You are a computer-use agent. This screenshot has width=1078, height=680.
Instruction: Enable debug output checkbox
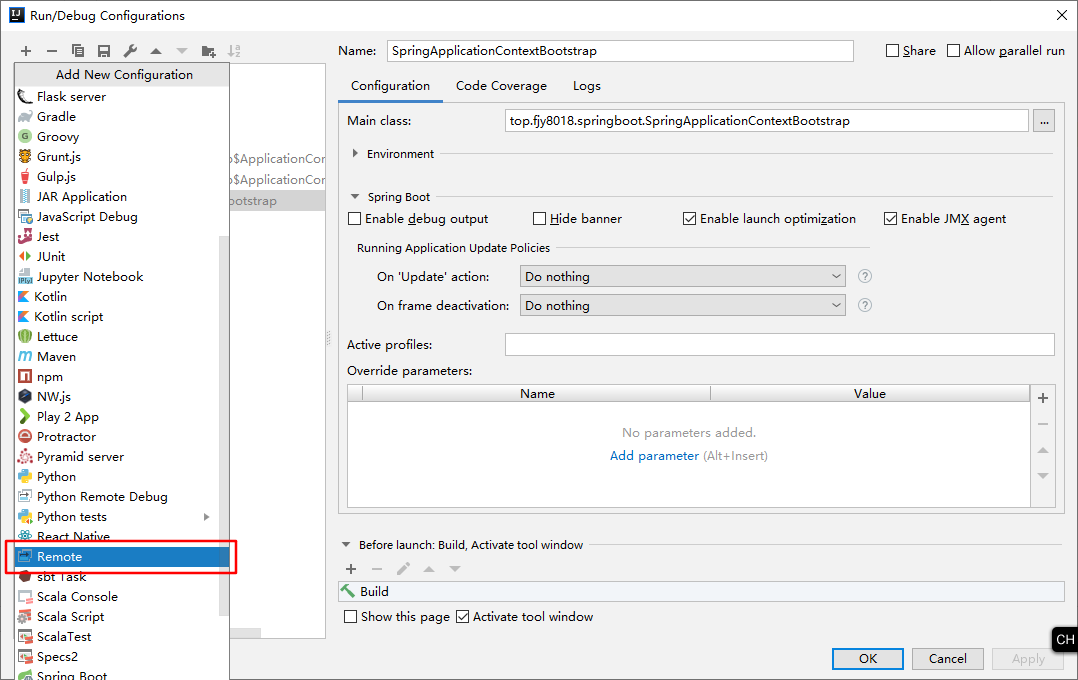354,219
